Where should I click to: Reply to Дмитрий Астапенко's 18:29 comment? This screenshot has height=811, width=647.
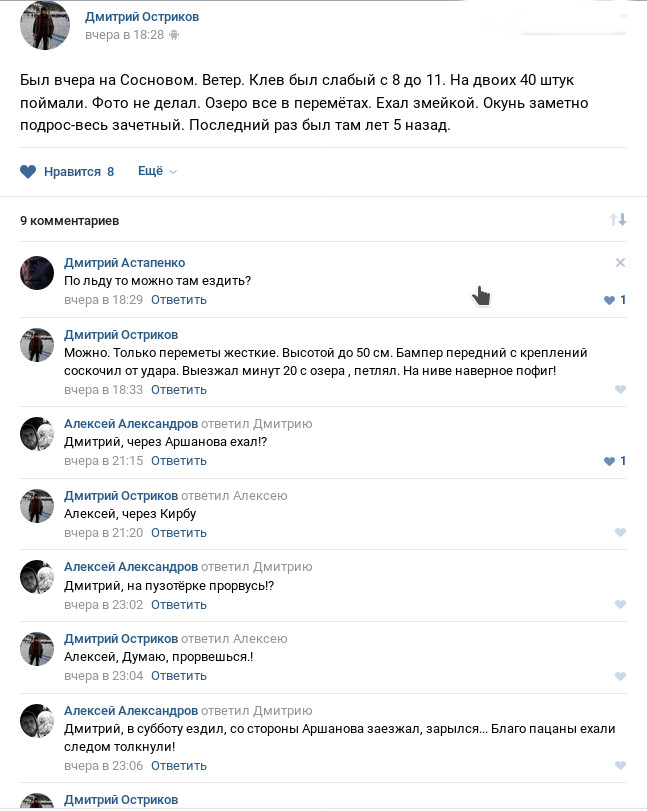tap(178, 300)
